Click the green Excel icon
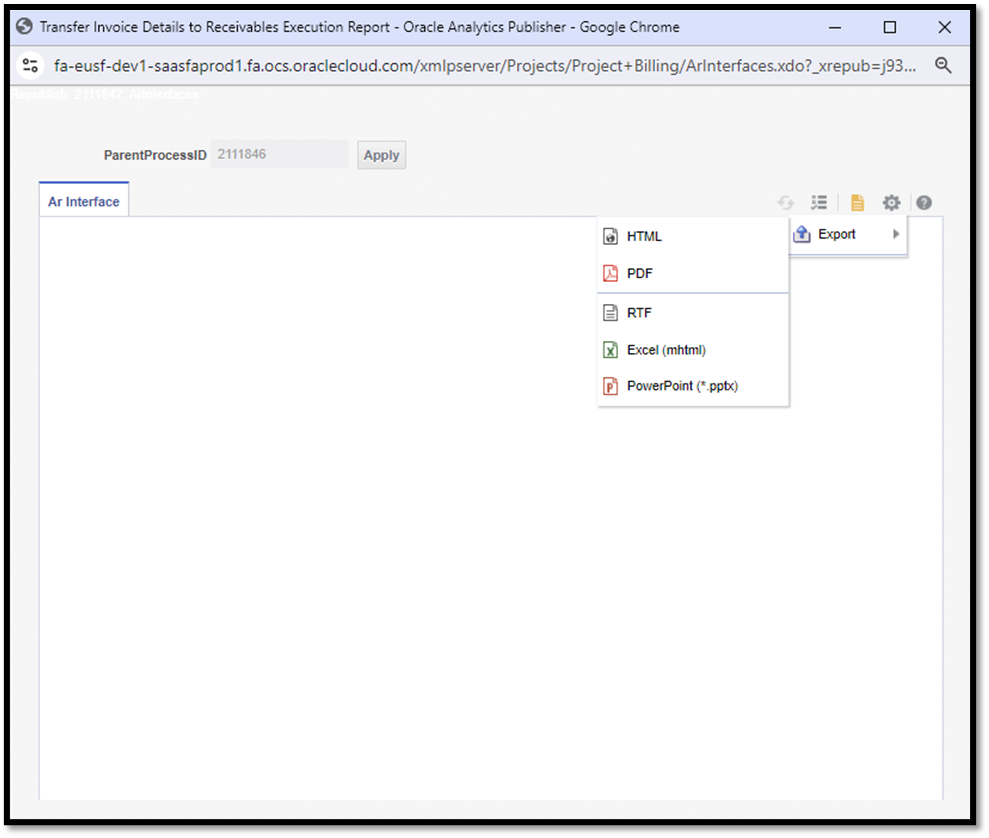 (611, 350)
